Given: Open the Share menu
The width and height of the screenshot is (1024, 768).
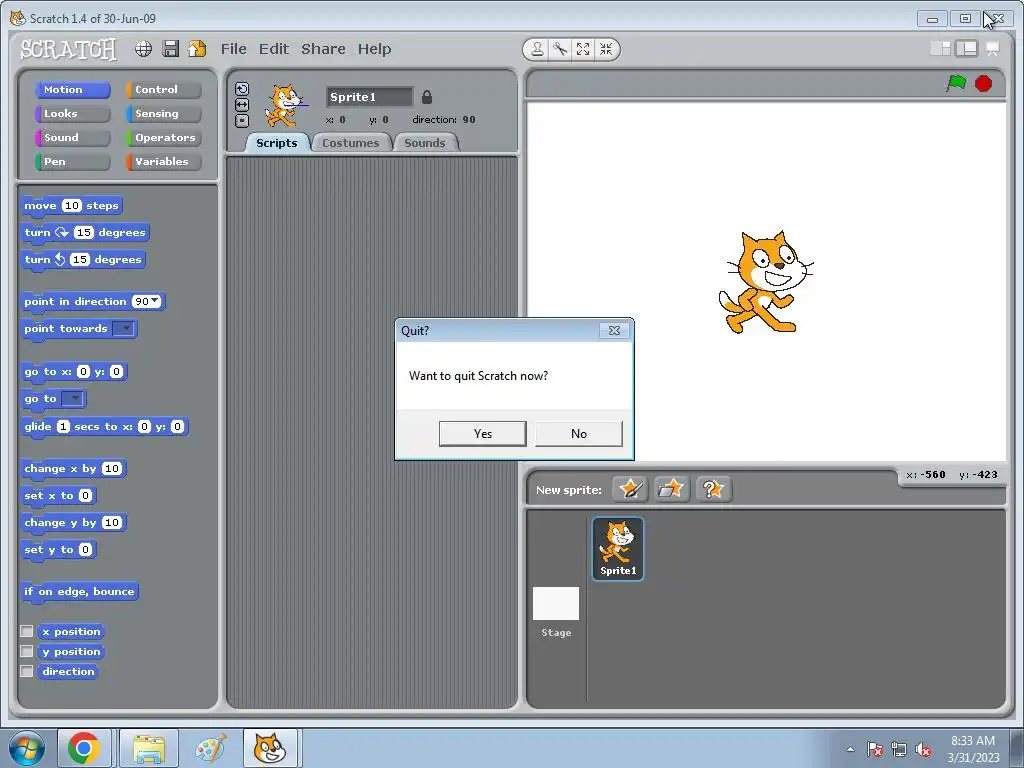Looking at the screenshot, I should click(323, 49).
